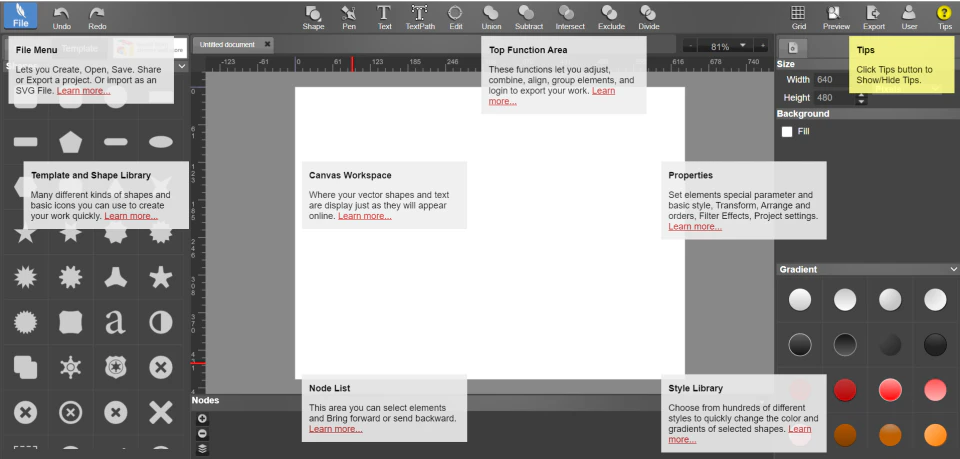
Task: Click the Redo button
Action: tap(97, 18)
